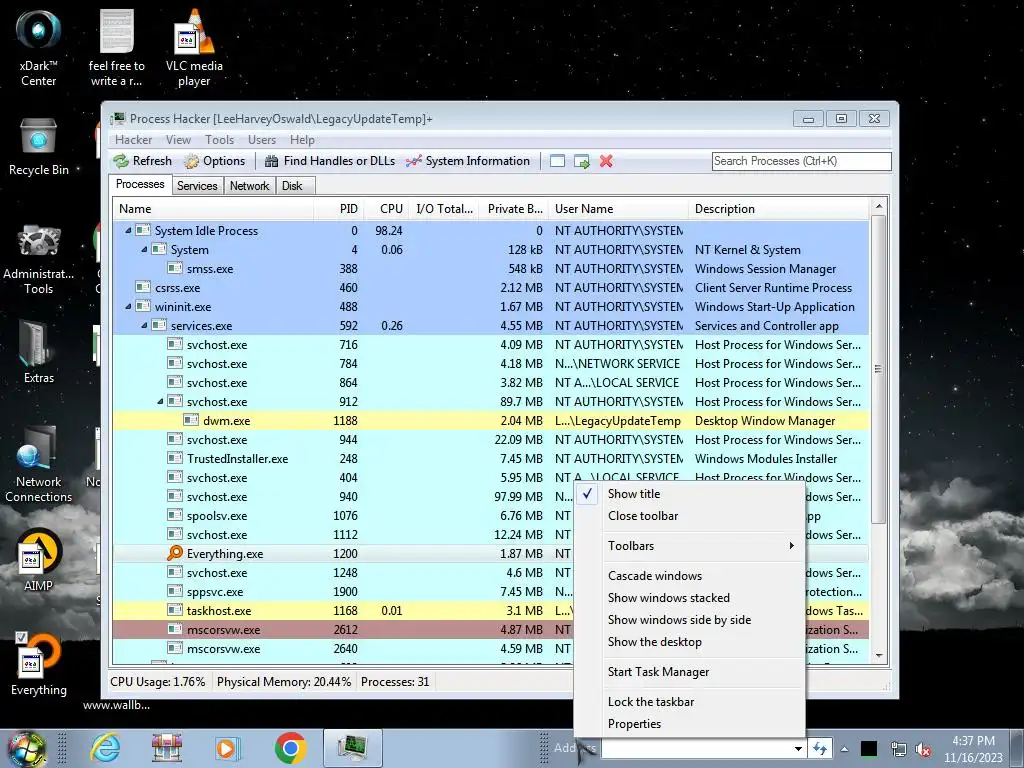
Task: Click the taskbar Address input box
Action: [x=696, y=749]
